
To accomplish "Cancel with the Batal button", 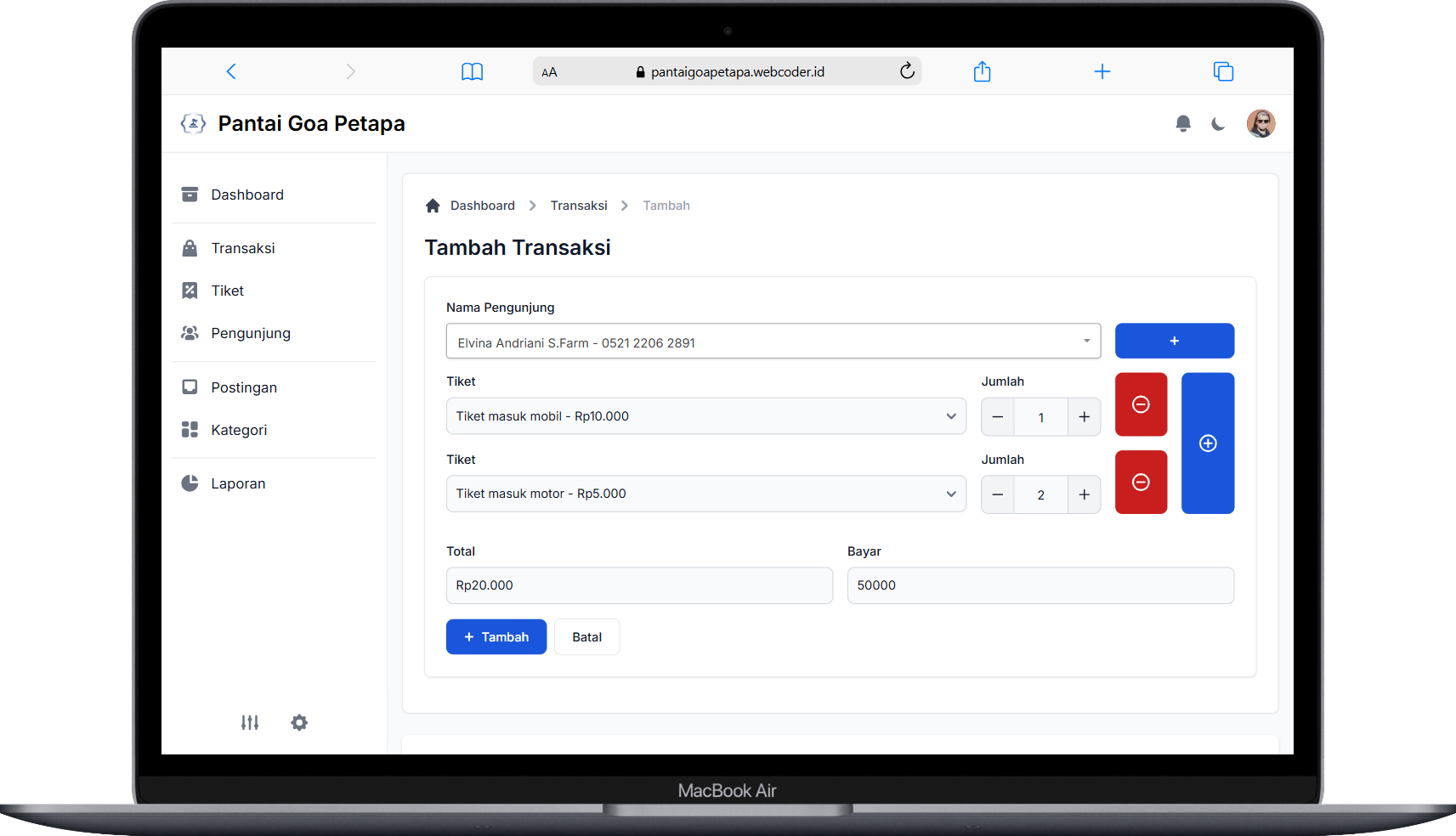I will pos(586,637).
